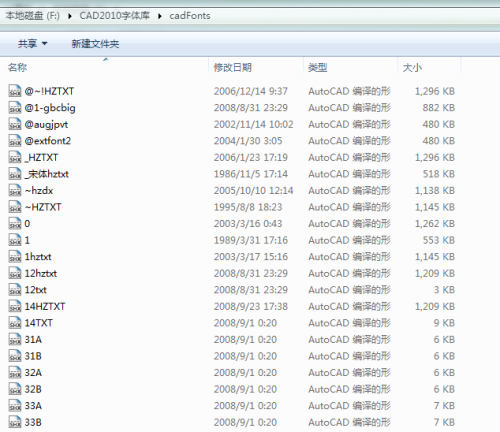Click the 类型 column header

[x=350, y=68]
